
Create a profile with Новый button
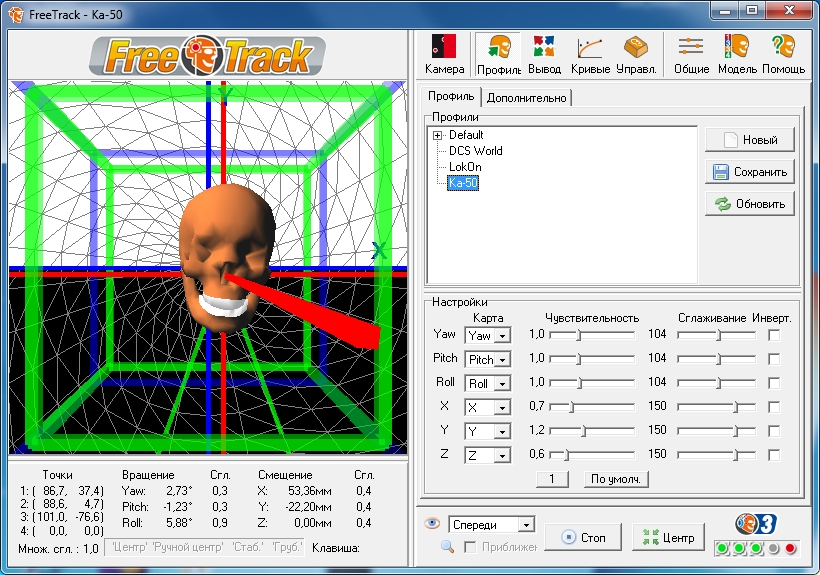pos(749,140)
